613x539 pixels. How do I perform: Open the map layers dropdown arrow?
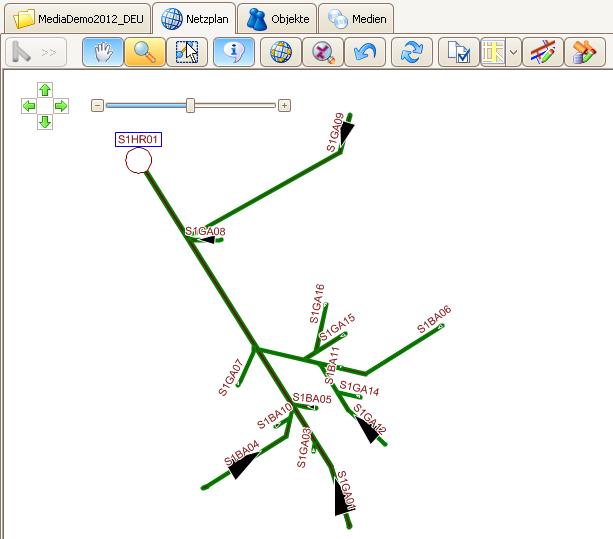pos(514,52)
